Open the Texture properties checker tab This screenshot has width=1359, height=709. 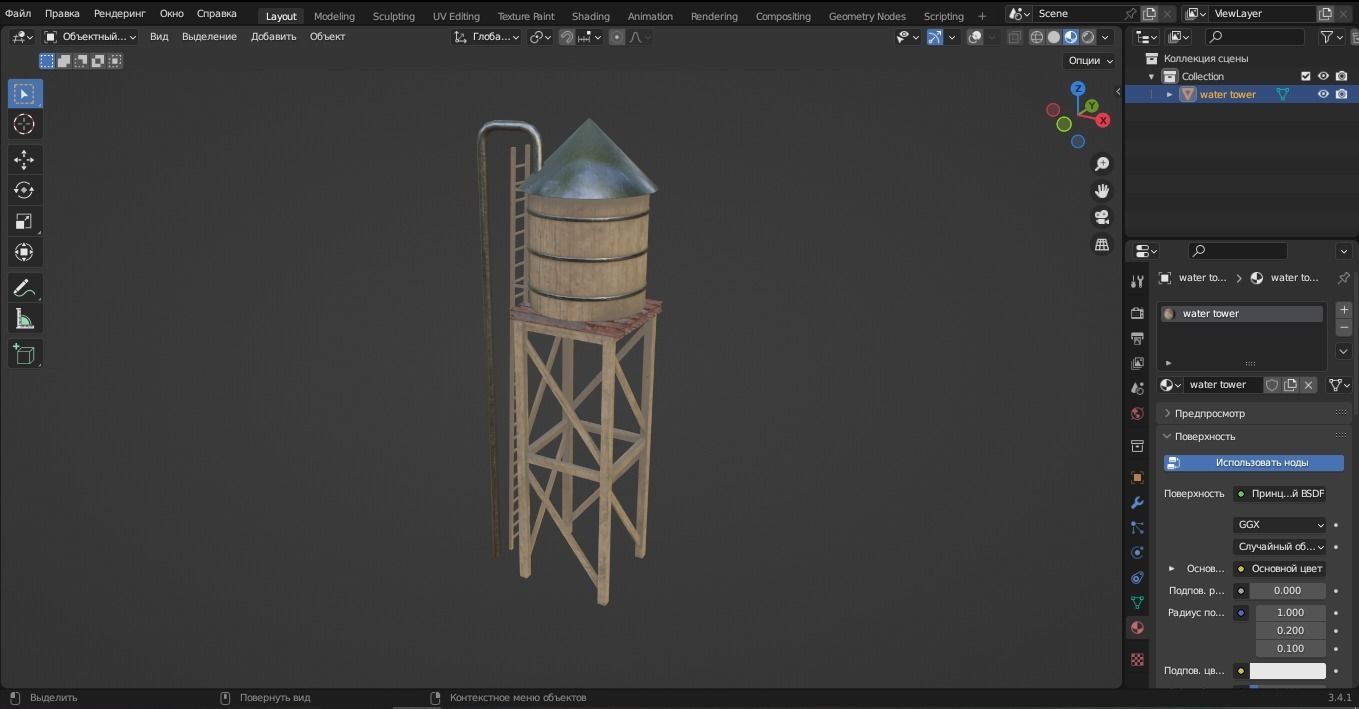1137,659
